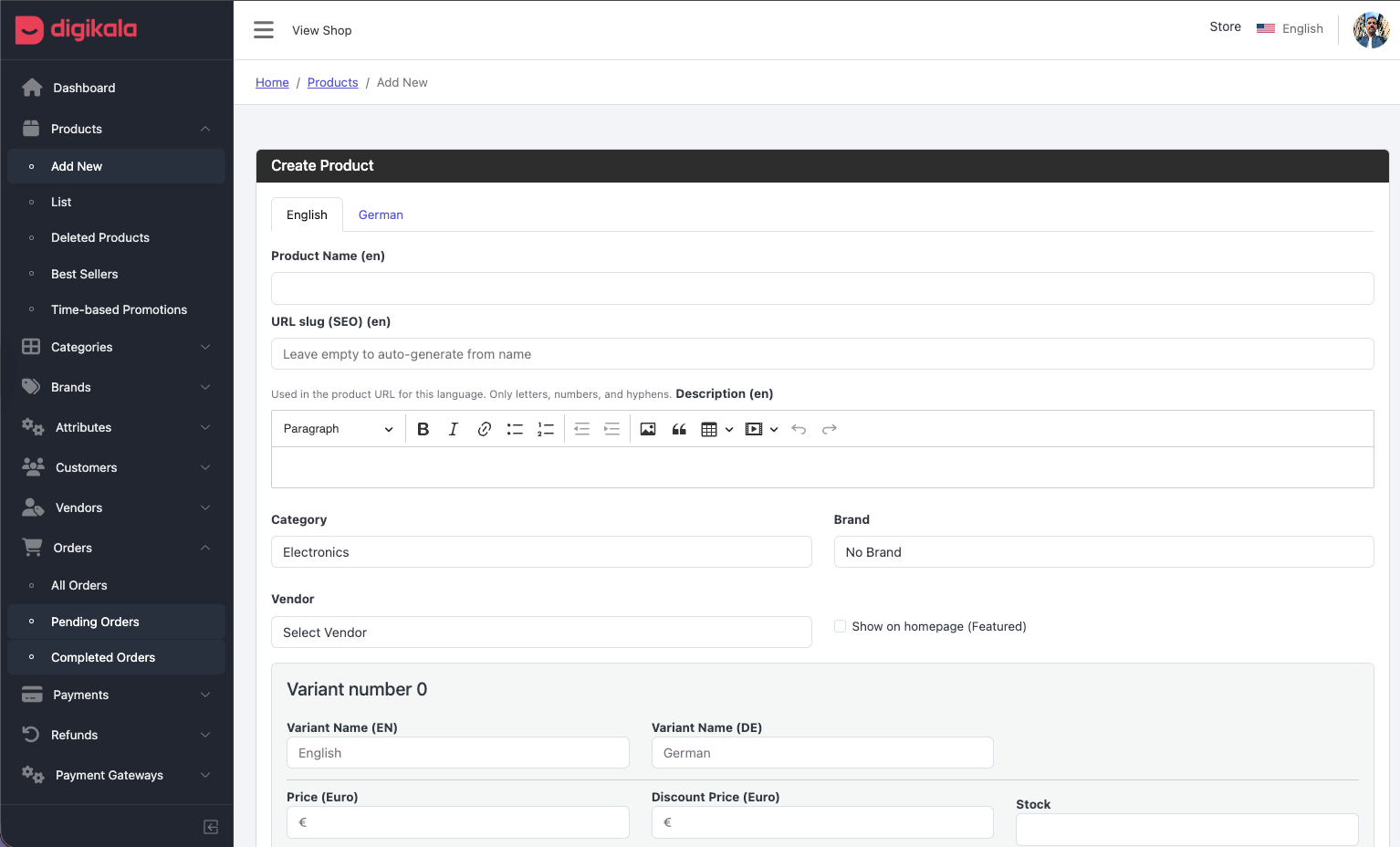Click the Products breadcrumb link
This screenshot has height=847, width=1400.
pyautogui.click(x=332, y=82)
